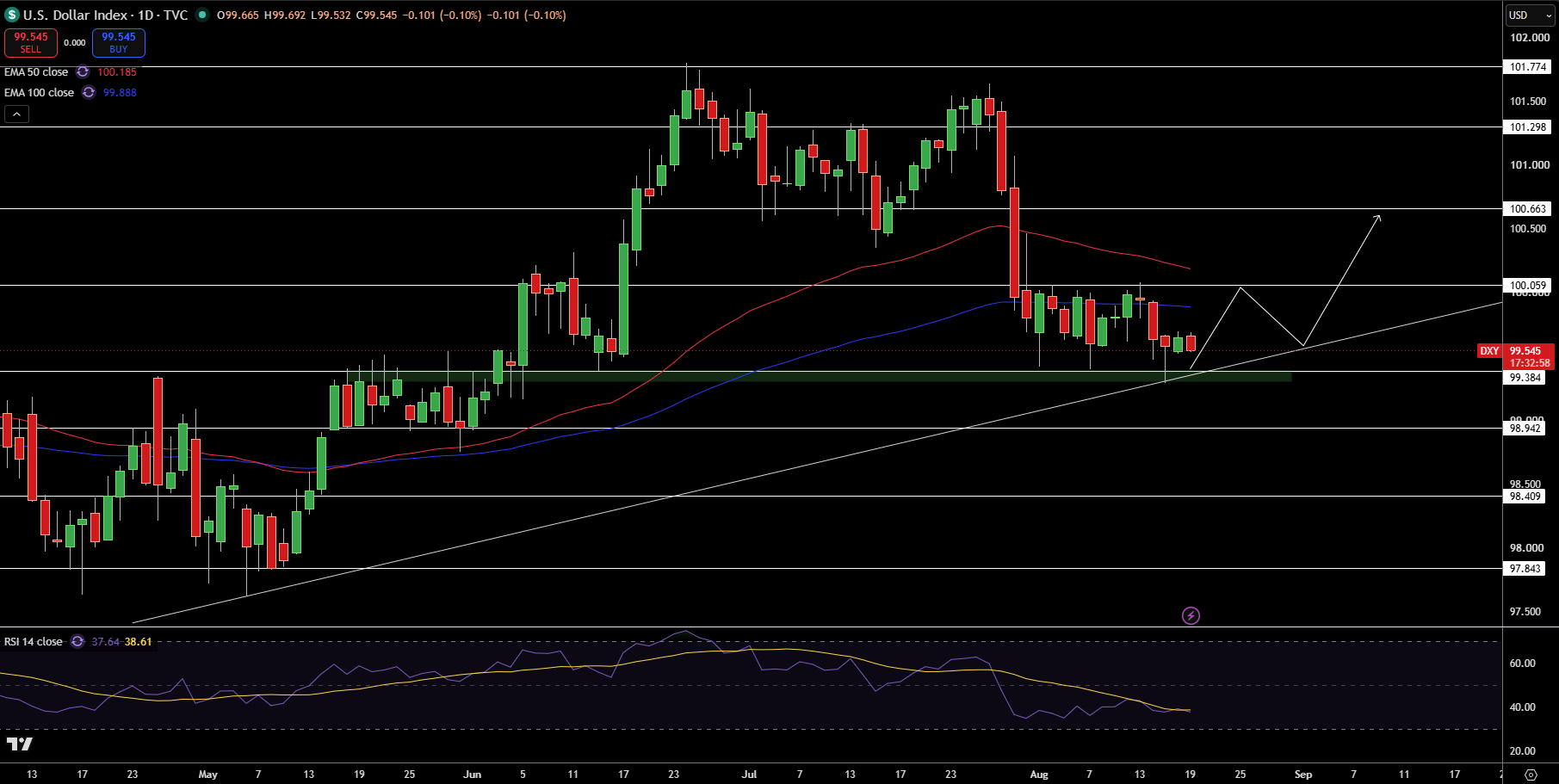This screenshot has width=1559, height=784.
Task: Click the U.S. Dollar Index symbol icon
Action: tap(12, 15)
